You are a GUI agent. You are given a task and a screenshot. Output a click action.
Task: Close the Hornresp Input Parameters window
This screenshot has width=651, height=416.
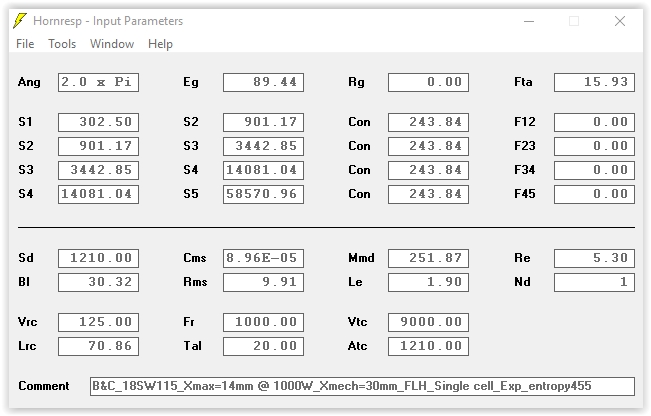click(620, 21)
